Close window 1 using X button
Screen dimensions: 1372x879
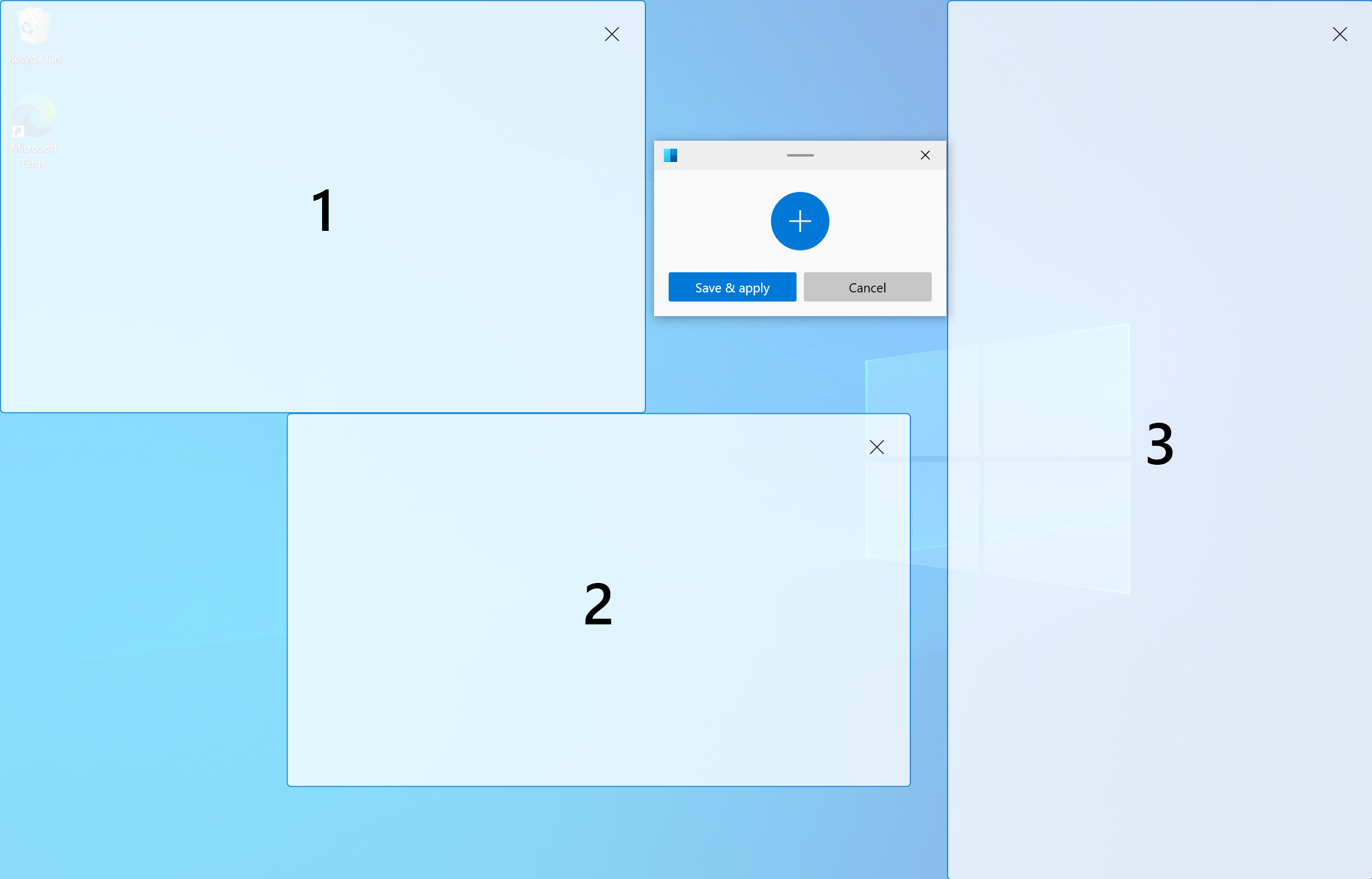click(612, 33)
